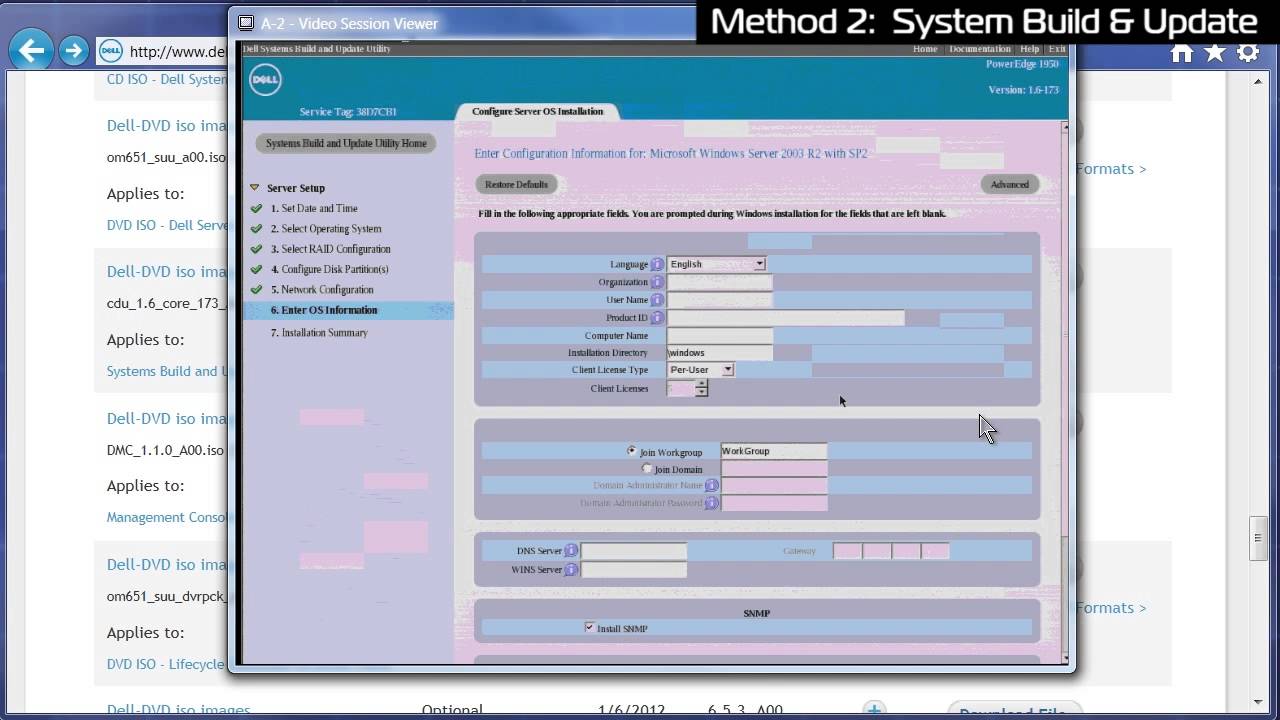This screenshot has height=720, width=1280.
Task: Click the Computer Name input field
Action: pyautogui.click(x=720, y=336)
